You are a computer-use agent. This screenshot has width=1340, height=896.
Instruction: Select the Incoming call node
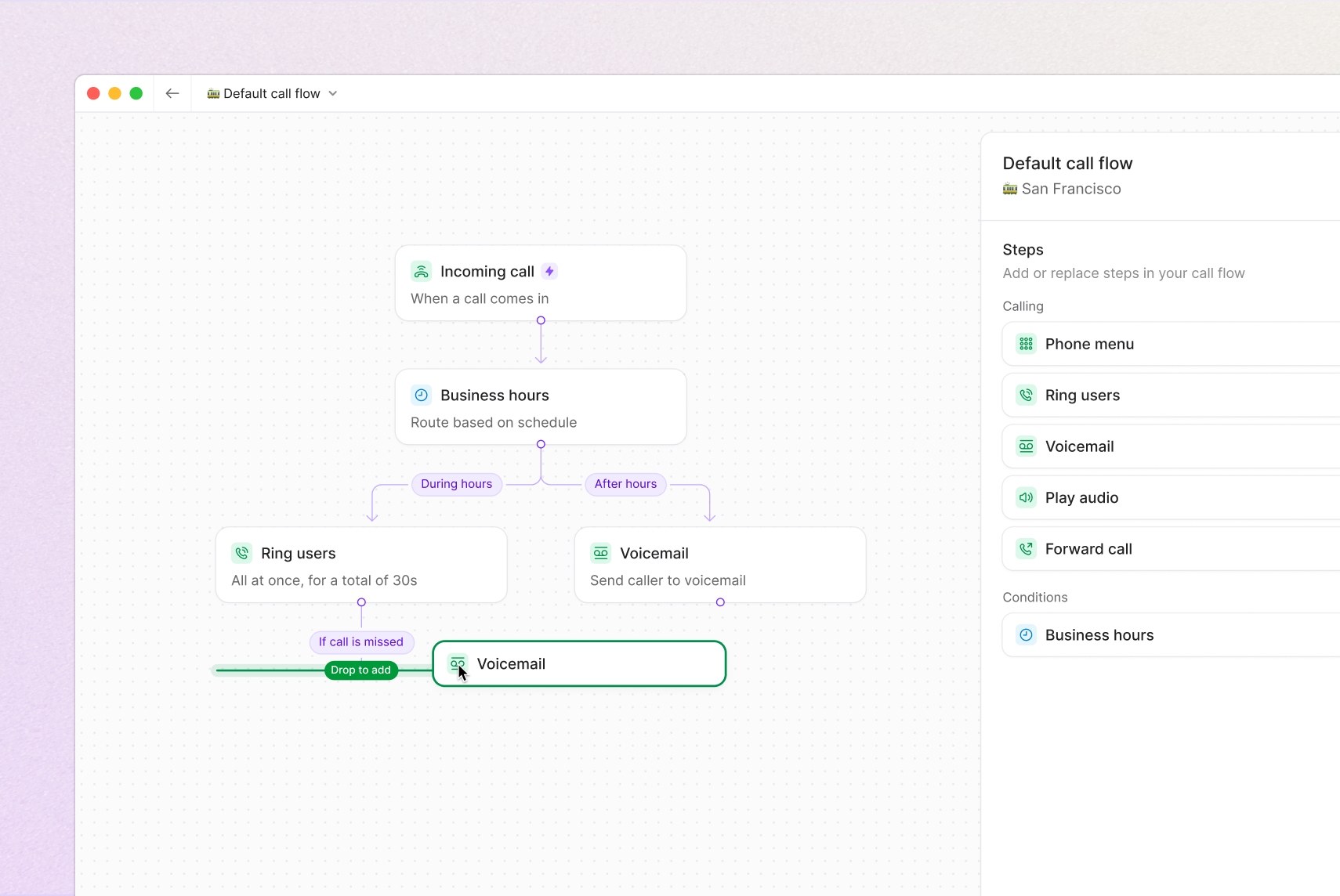[x=541, y=284]
